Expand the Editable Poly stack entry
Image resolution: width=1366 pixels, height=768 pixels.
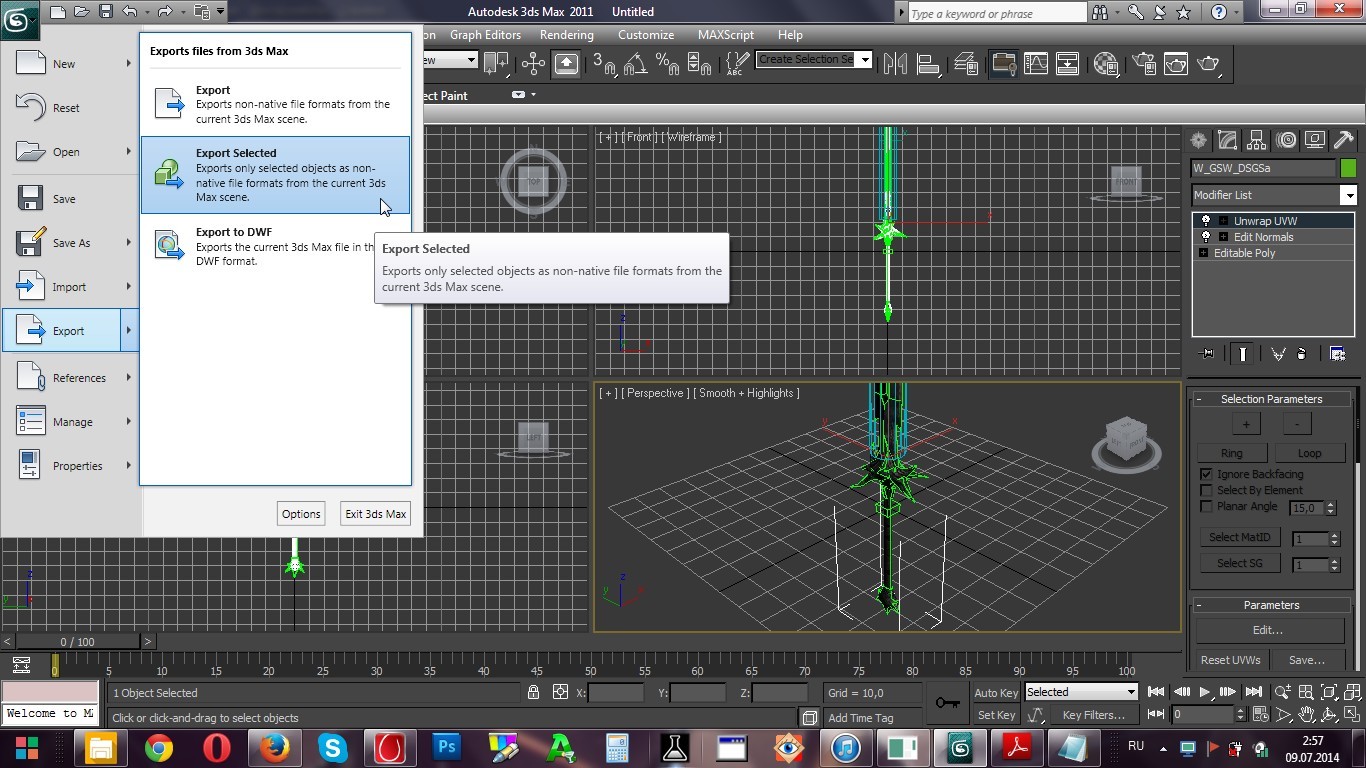1203,253
